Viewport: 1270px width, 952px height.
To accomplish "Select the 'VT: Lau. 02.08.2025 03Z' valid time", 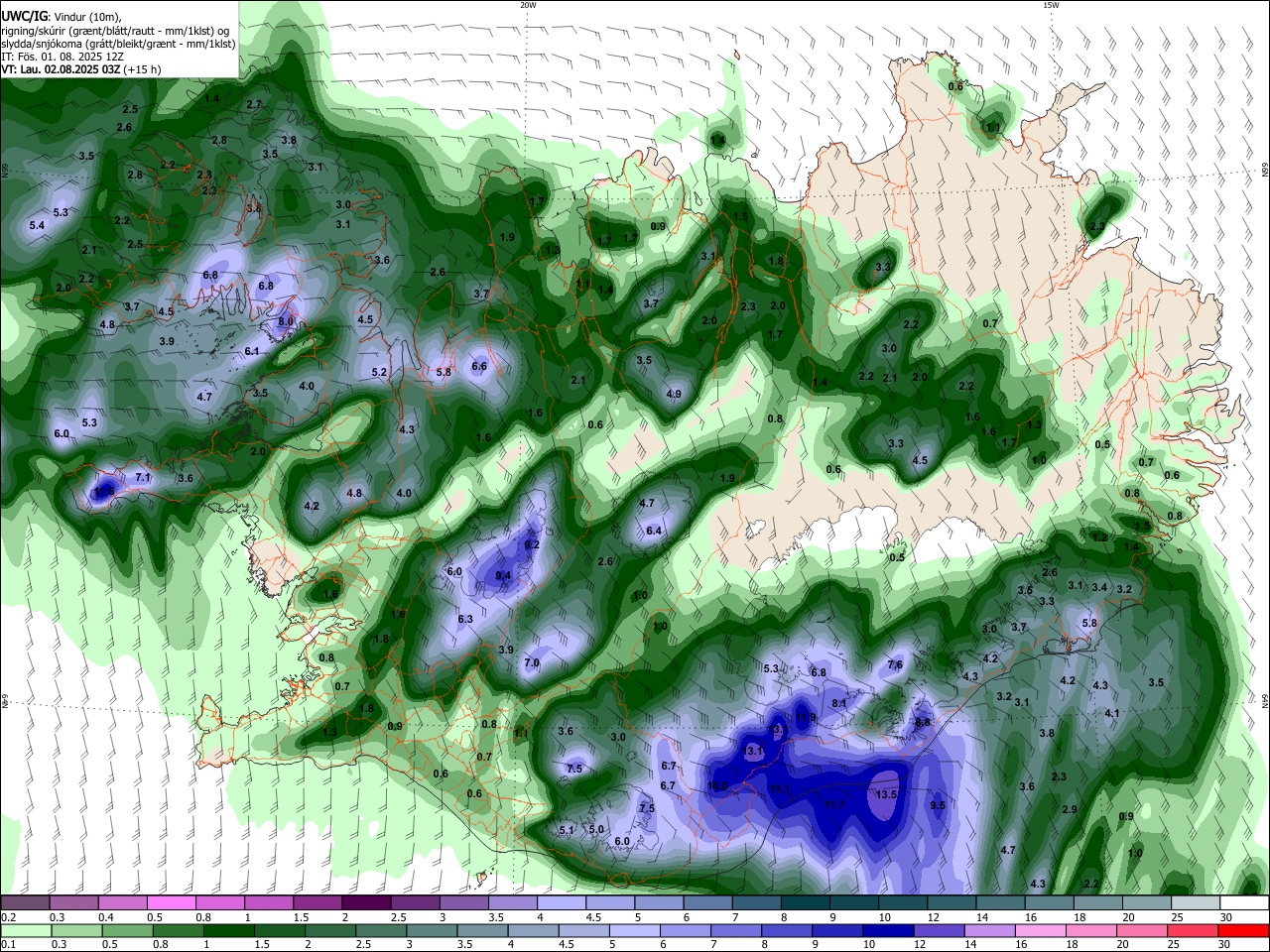I will pos(61,69).
